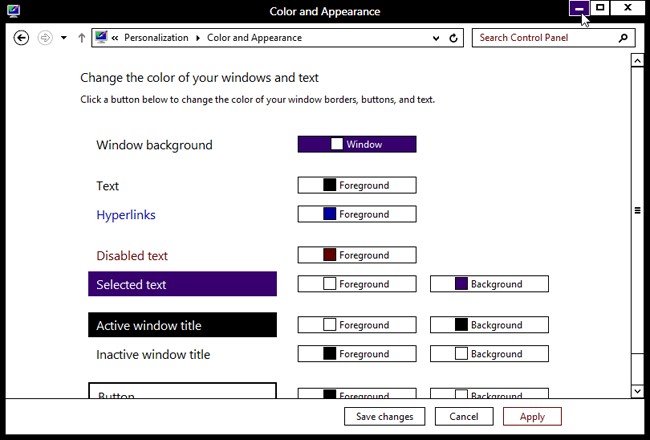Click the Back navigation arrow
Screen dimensions: 650x440
click(22, 38)
